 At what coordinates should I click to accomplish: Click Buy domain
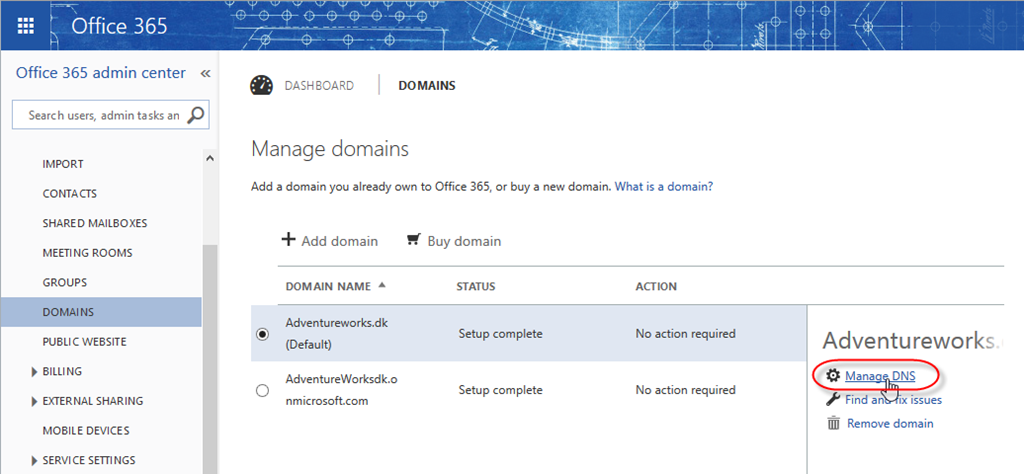tap(464, 241)
